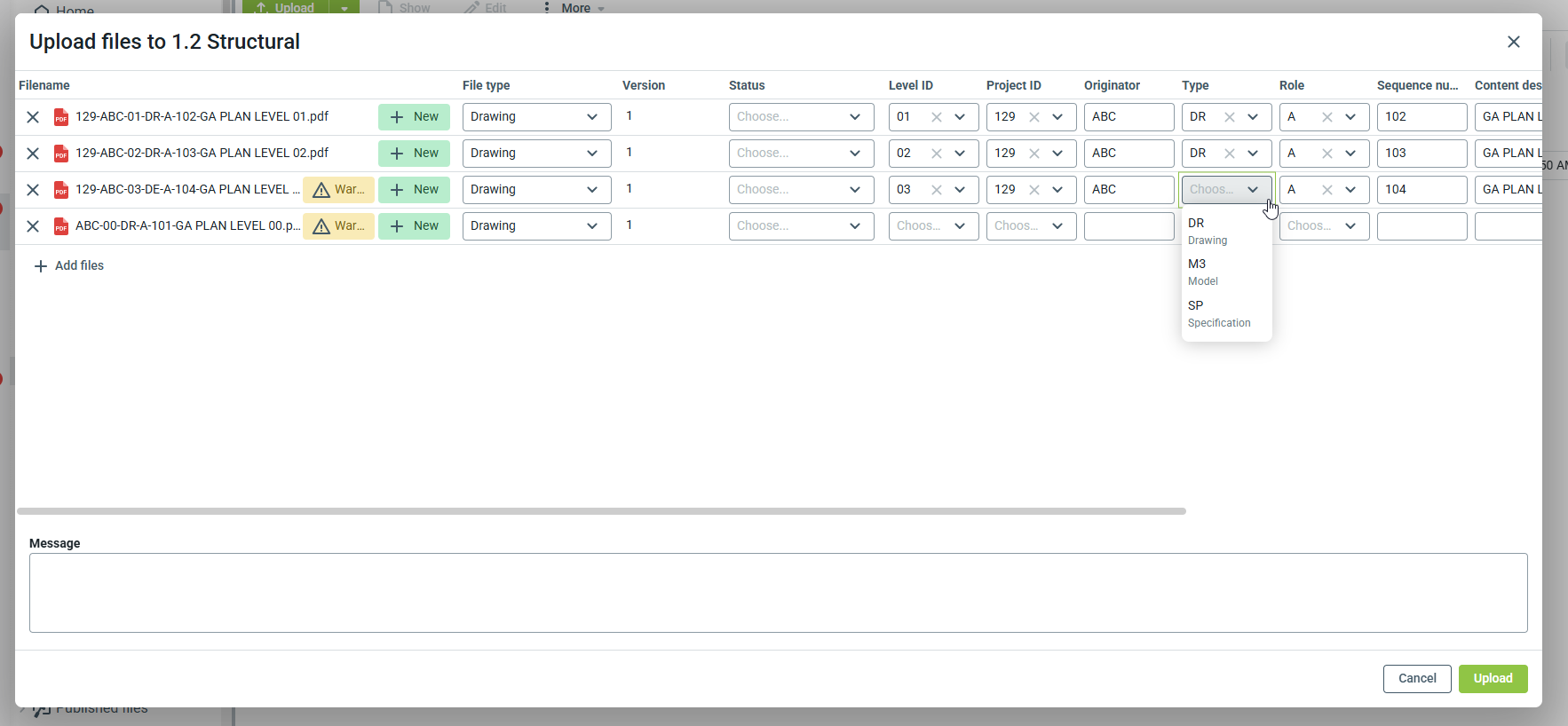Clear Project ID 129 in second row
The height and width of the screenshot is (726, 1568).
tap(1033, 154)
